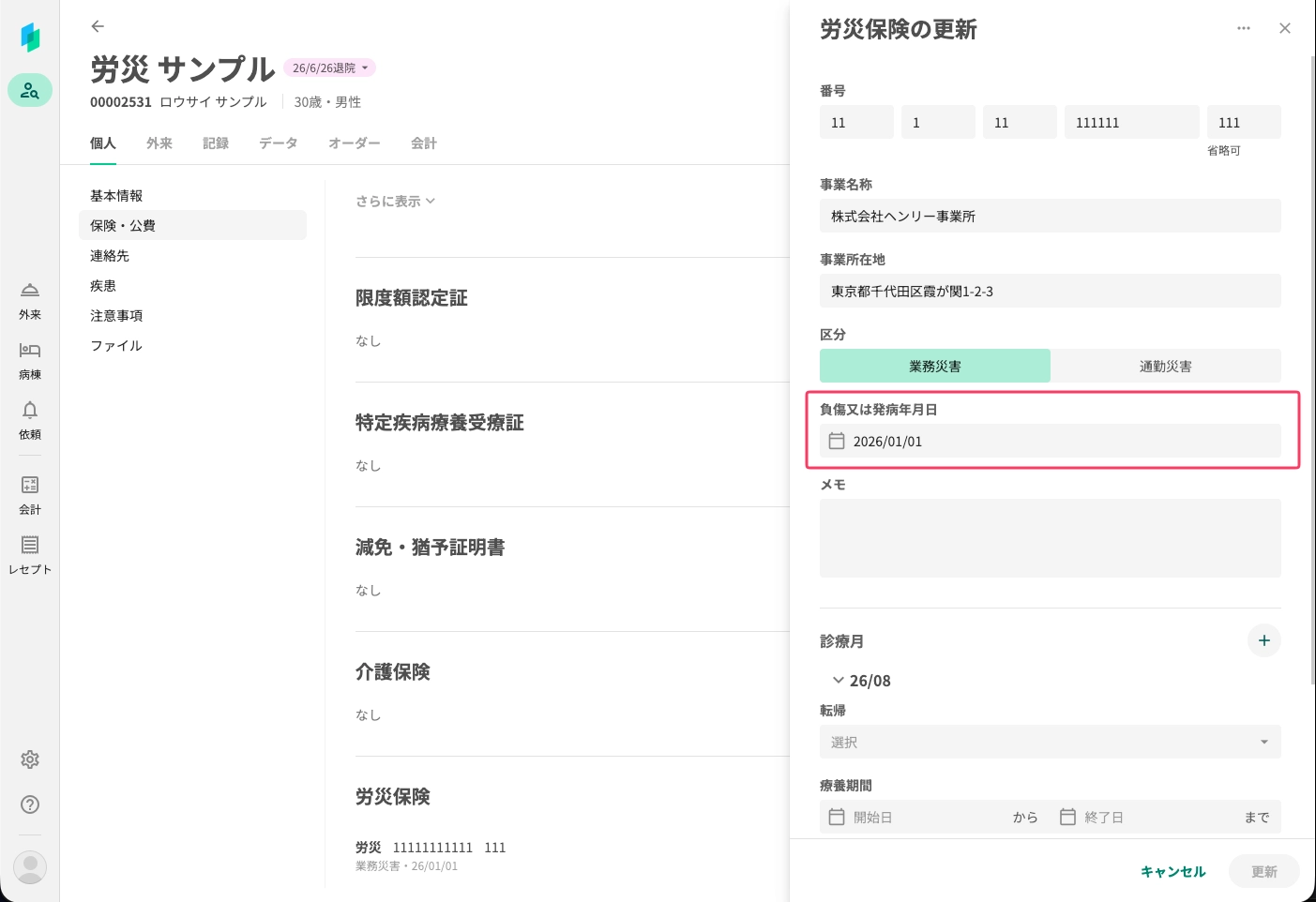Click optional 番号 field with value 111
Viewport: 1316px width, 902px height.
click(x=1244, y=122)
